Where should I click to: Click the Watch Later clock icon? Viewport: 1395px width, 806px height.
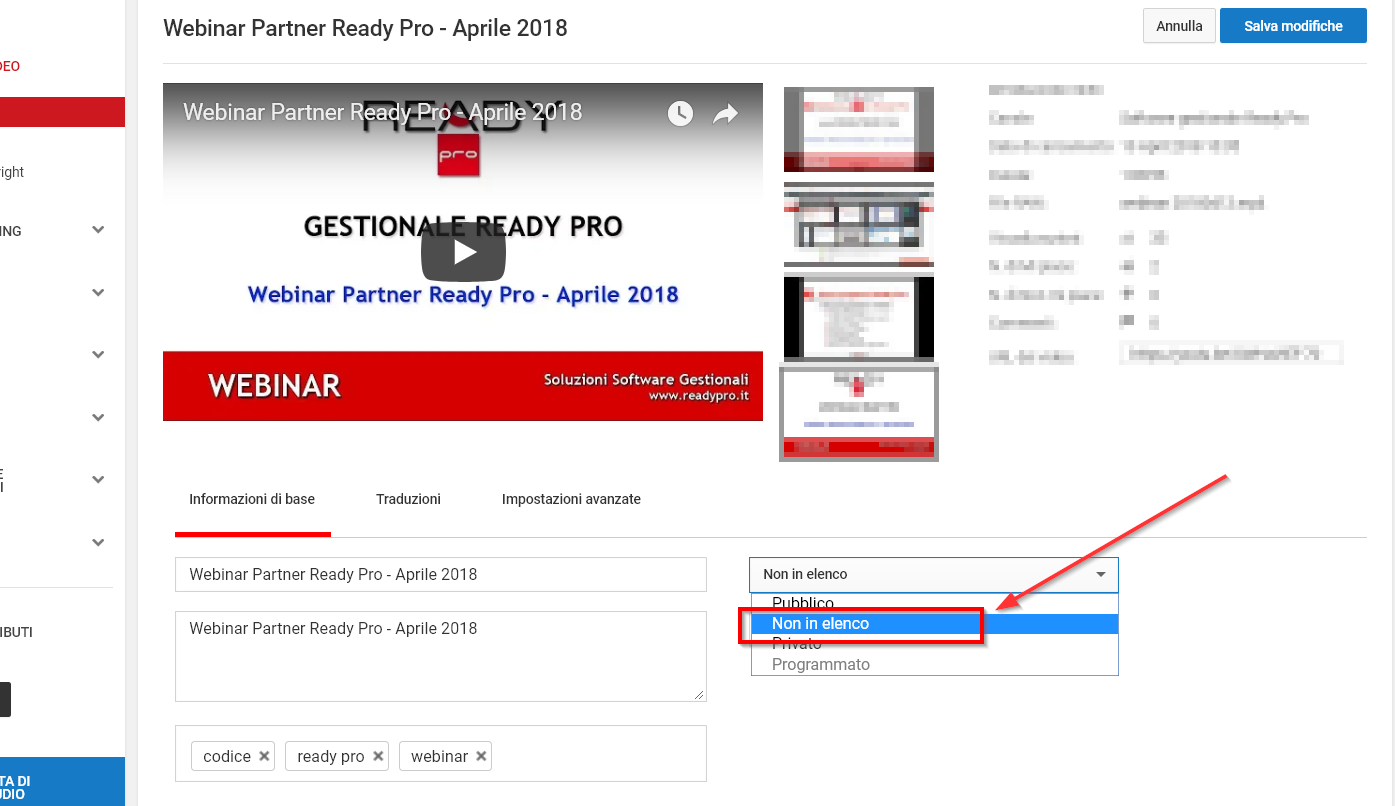[680, 113]
